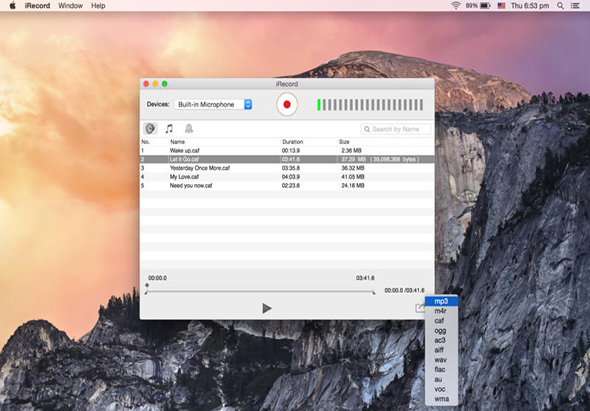
Task: Click the Search by Name field
Action: point(396,129)
